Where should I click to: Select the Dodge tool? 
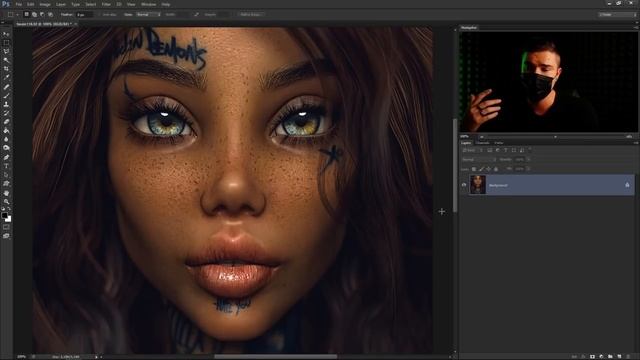pos(6,148)
